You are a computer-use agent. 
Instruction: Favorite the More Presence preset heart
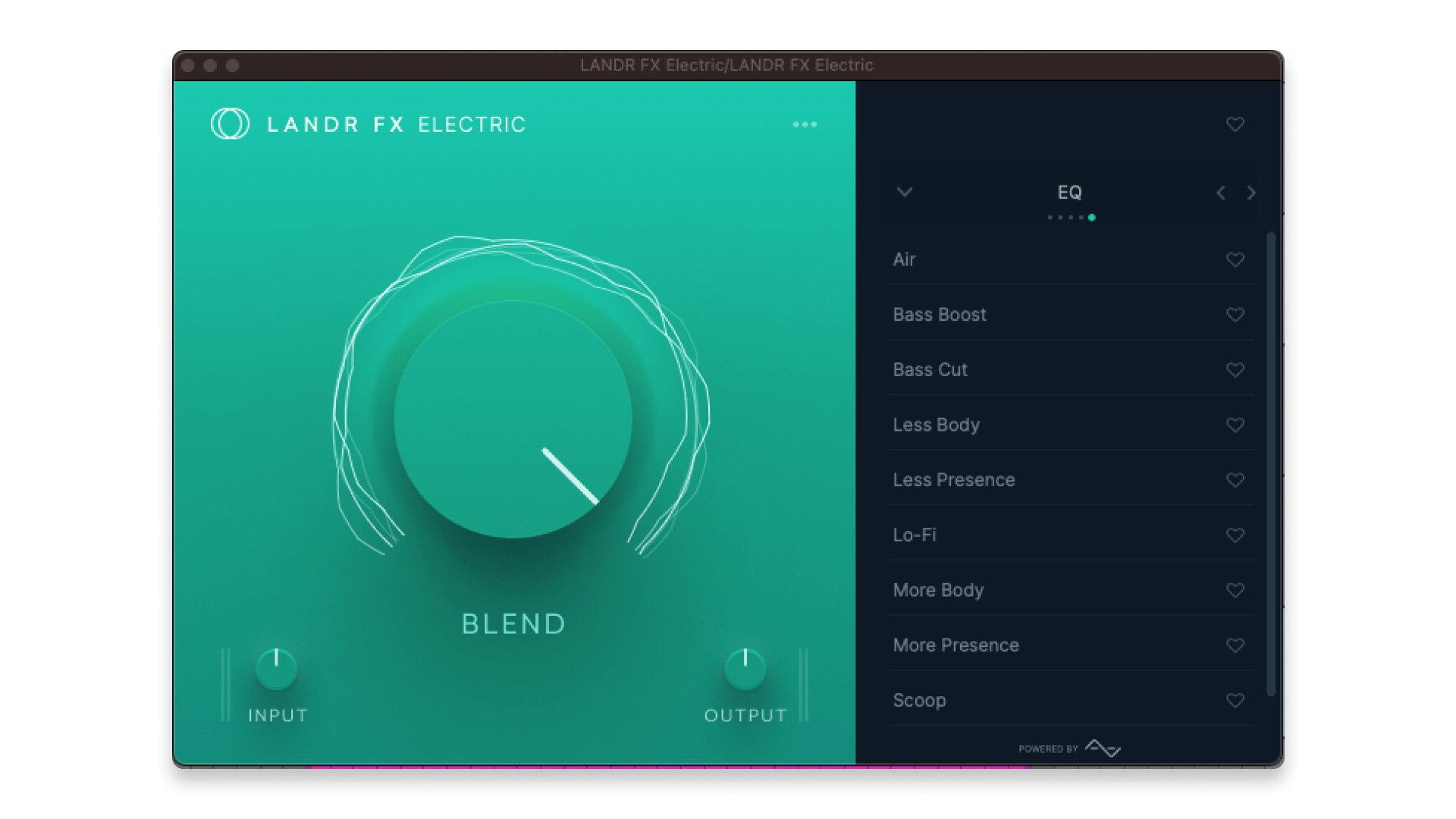tap(1235, 645)
